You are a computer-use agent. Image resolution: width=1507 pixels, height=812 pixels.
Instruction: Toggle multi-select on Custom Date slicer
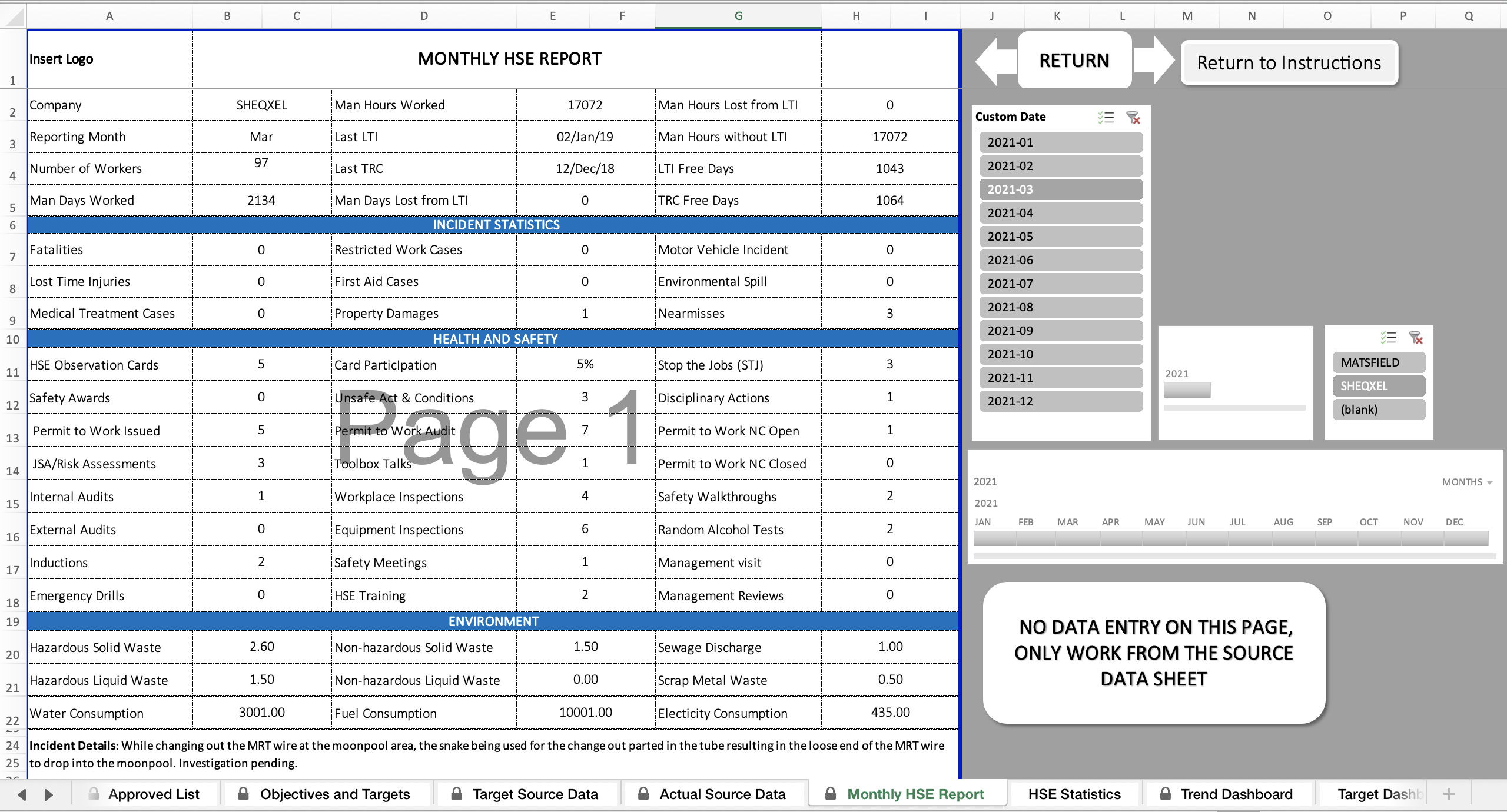click(x=1106, y=117)
